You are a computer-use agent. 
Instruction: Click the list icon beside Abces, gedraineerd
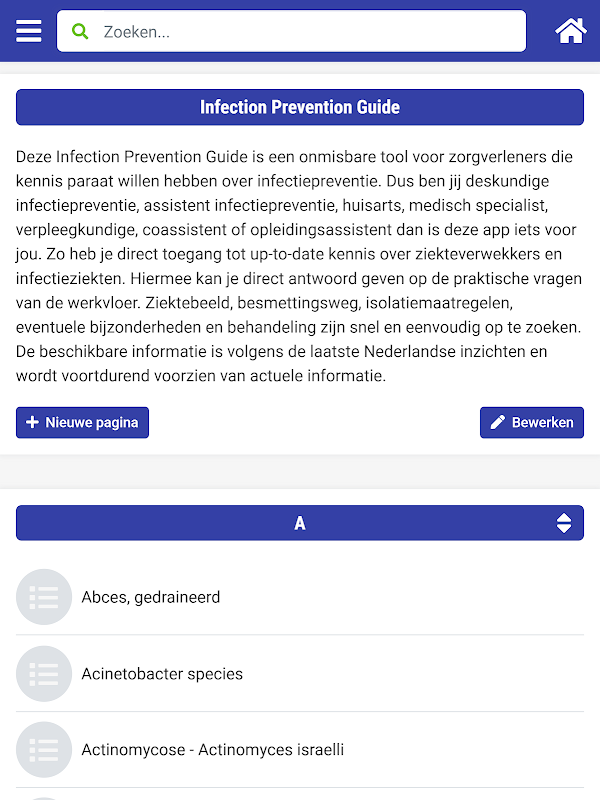click(44, 597)
